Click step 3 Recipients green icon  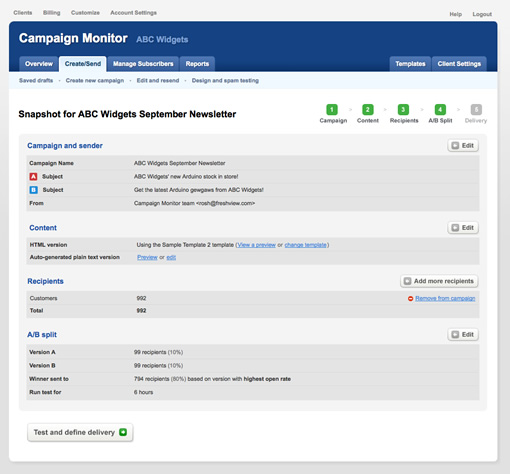click(x=403, y=110)
